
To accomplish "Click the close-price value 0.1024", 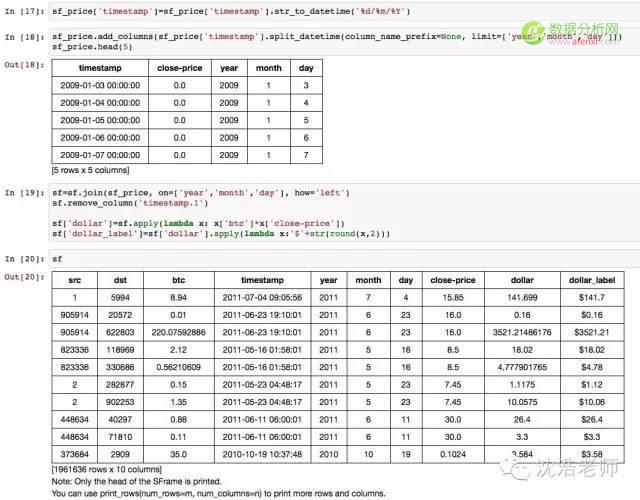I will point(453,454).
